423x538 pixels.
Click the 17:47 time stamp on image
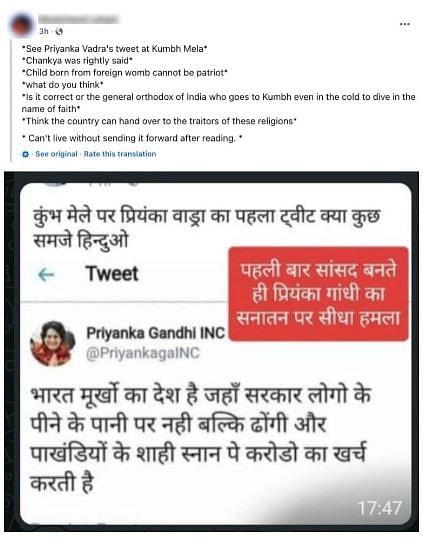tap(379, 508)
